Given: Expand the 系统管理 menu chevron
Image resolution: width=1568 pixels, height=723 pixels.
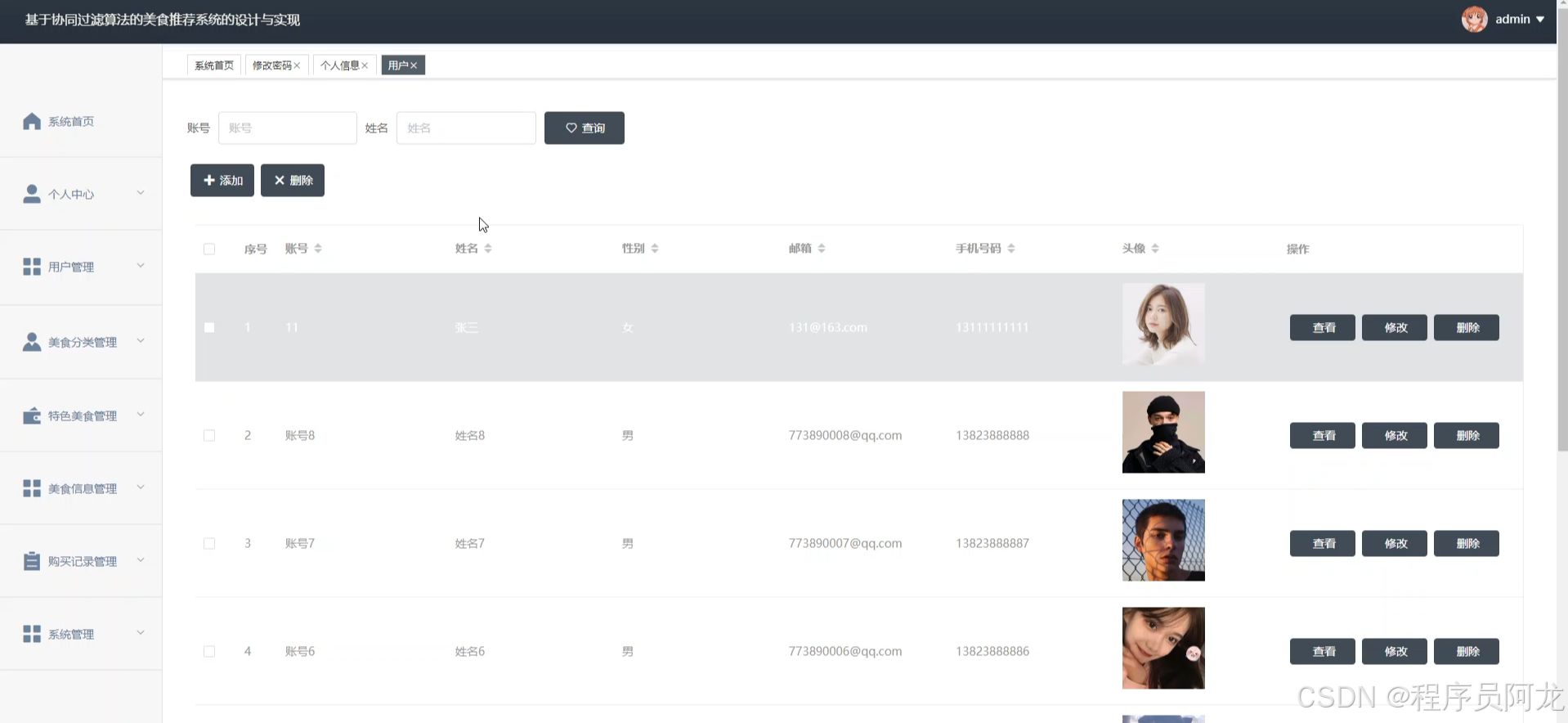Looking at the screenshot, I should tap(141, 633).
